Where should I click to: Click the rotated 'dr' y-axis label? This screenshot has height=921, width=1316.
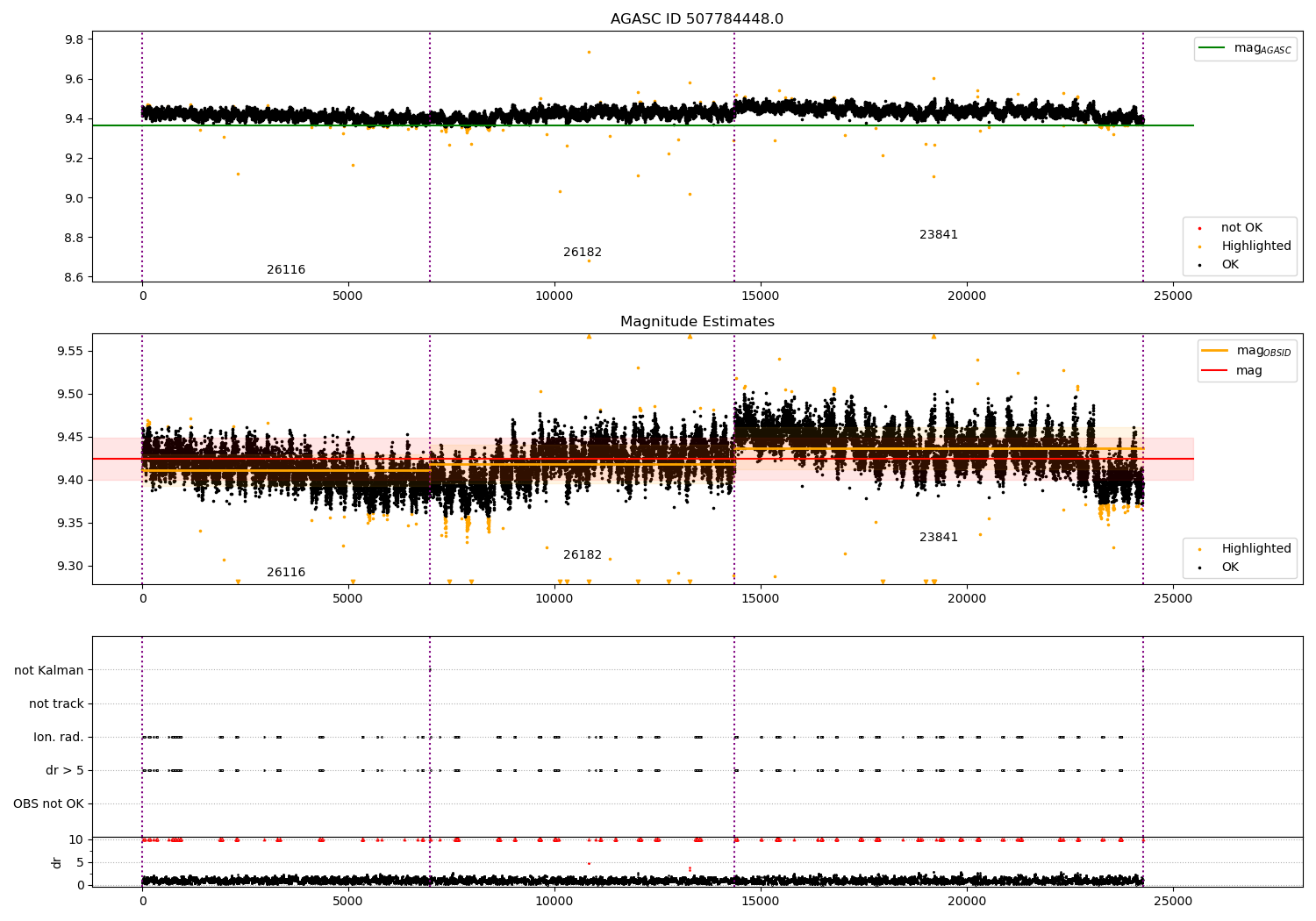[57, 862]
